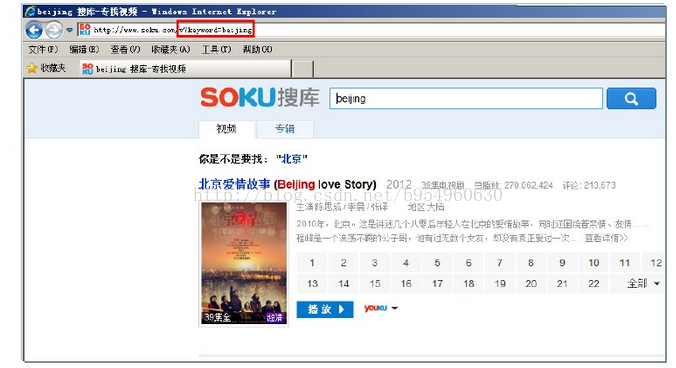Click the favorites star icon
The height and width of the screenshot is (368, 676).
32,68
